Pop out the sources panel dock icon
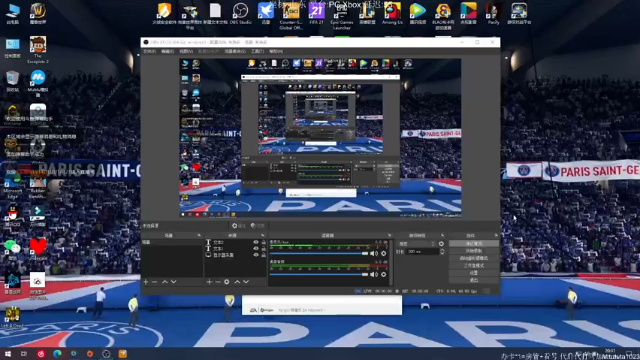Viewport: 640px width, 360px height. click(x=263, y=236)
